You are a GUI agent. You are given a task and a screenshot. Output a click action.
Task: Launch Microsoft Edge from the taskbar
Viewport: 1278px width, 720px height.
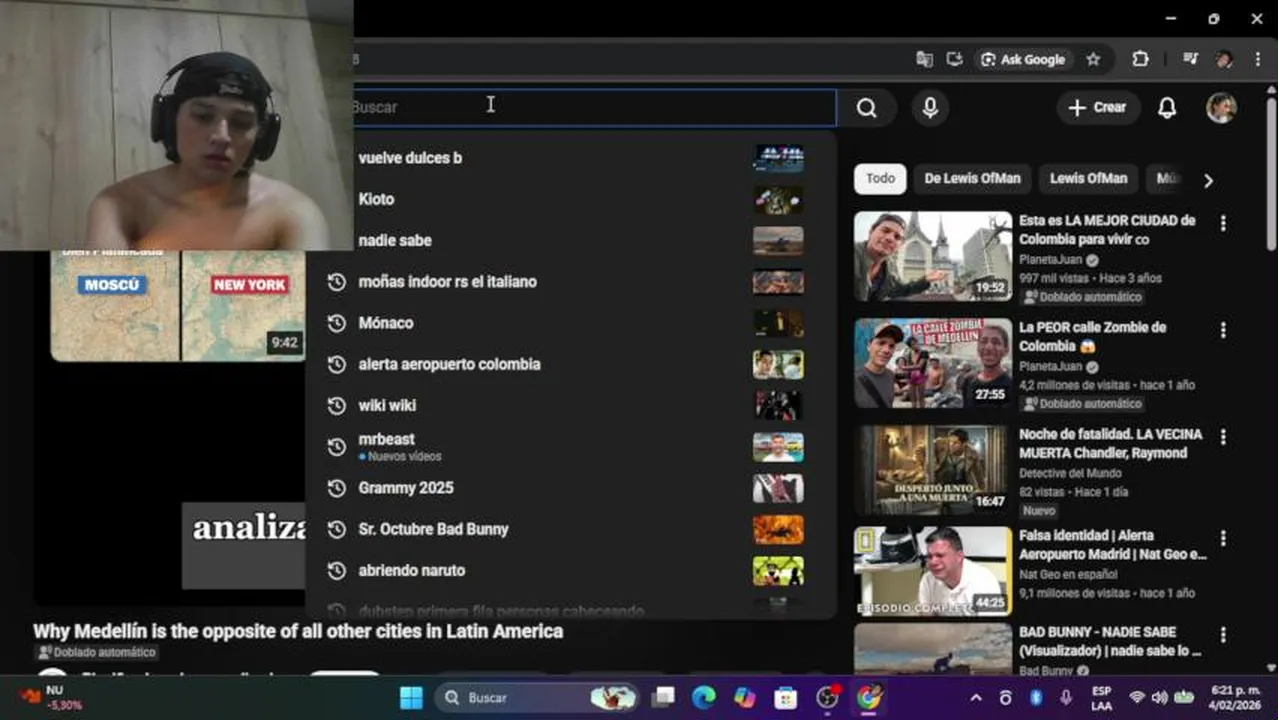pos(704,697)
